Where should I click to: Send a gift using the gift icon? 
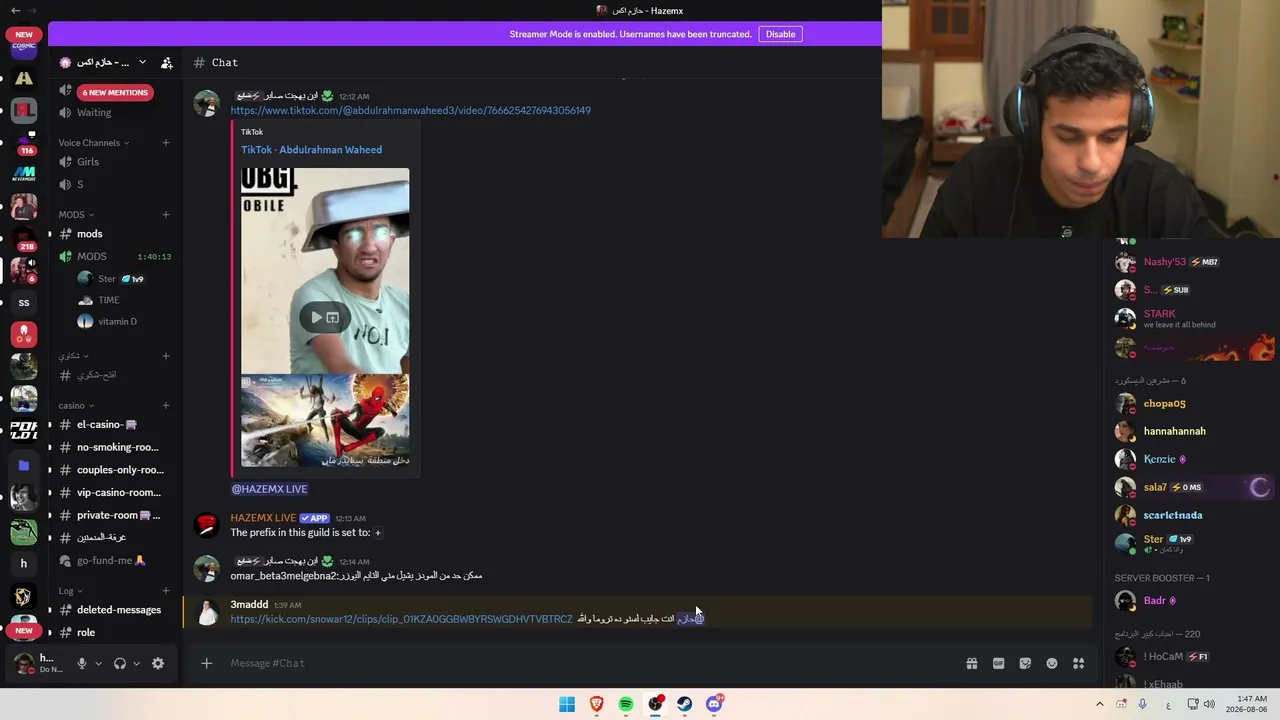coord(971,663)
